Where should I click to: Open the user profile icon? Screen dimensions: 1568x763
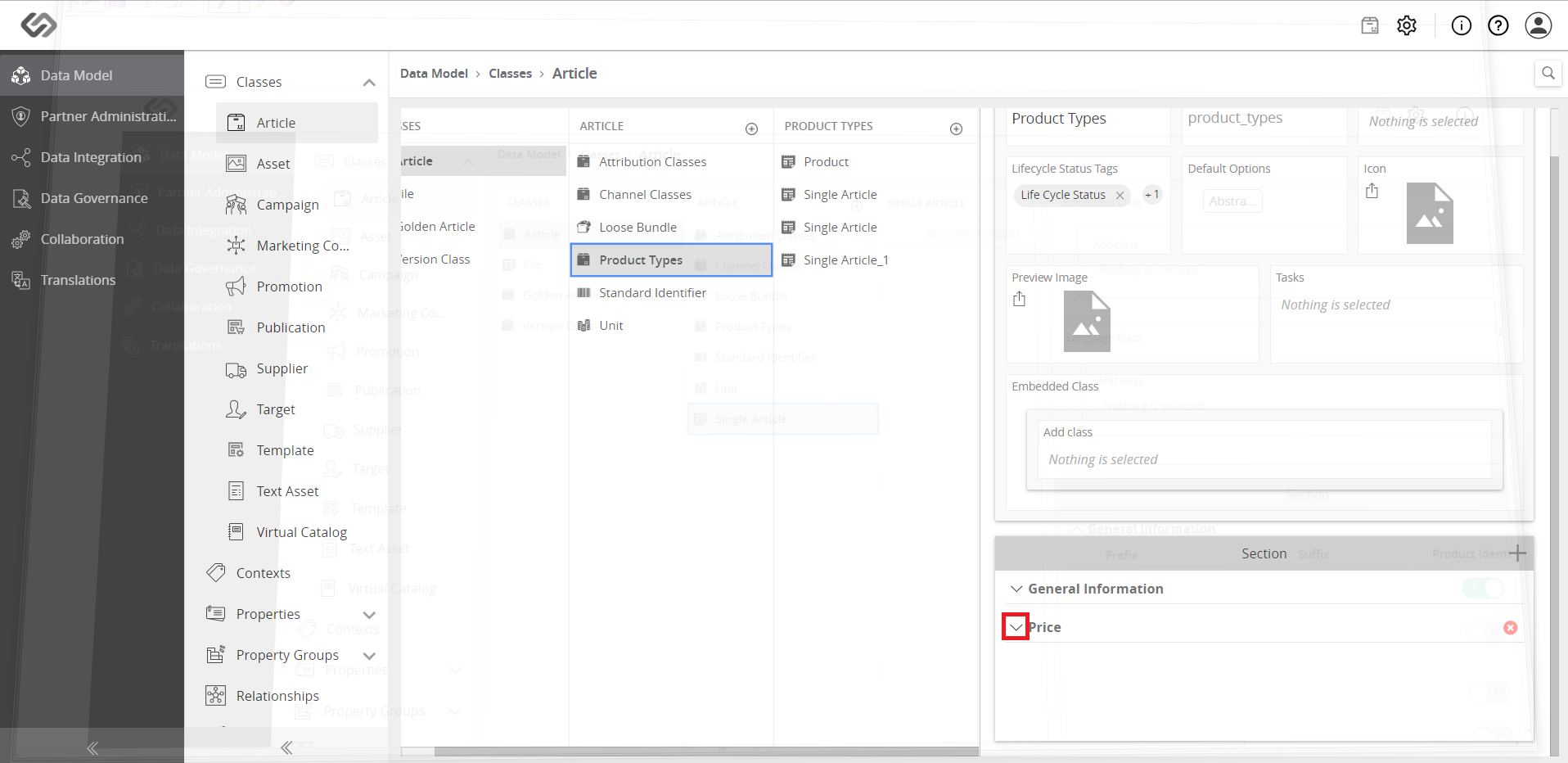click(x=1539, y=25)
